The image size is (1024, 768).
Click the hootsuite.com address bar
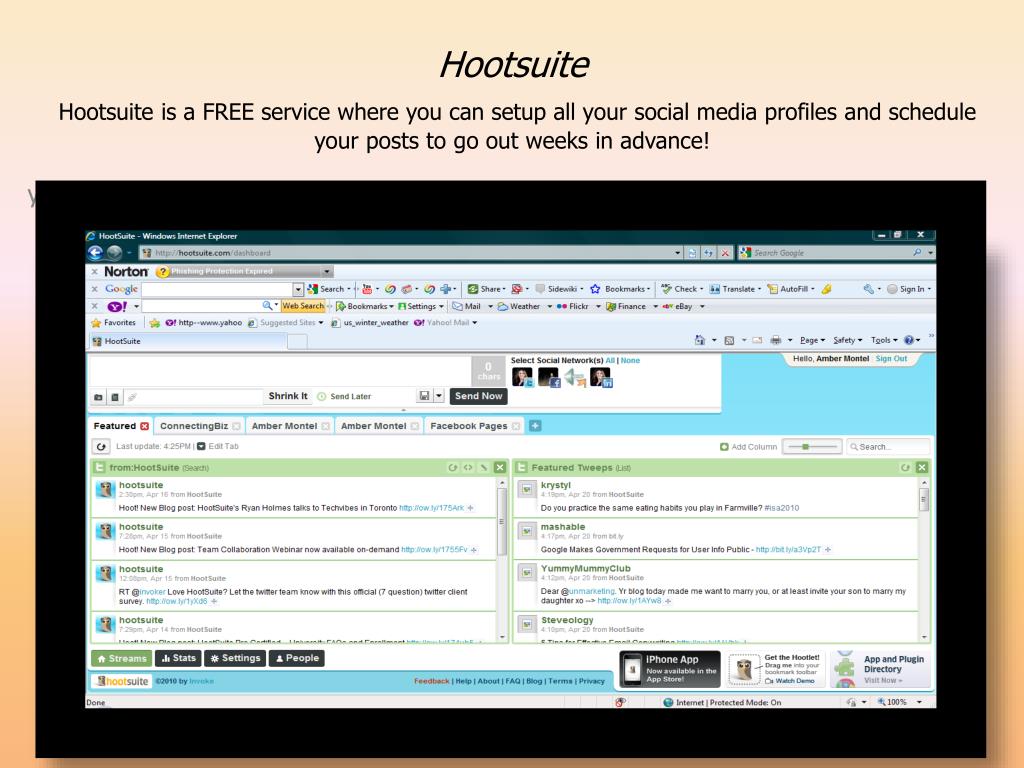coord(411,253)
